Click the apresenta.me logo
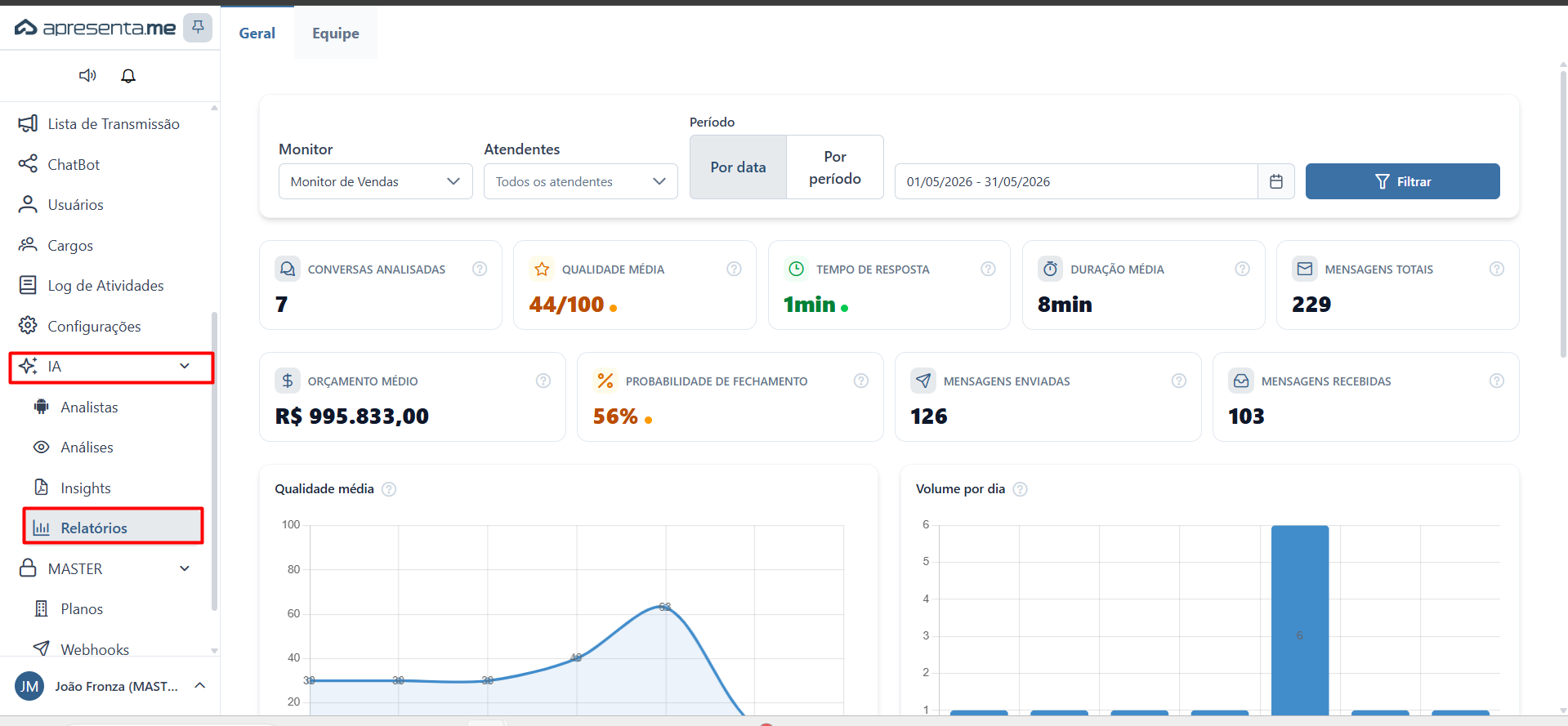1568x726 pixels. [95, 28]
